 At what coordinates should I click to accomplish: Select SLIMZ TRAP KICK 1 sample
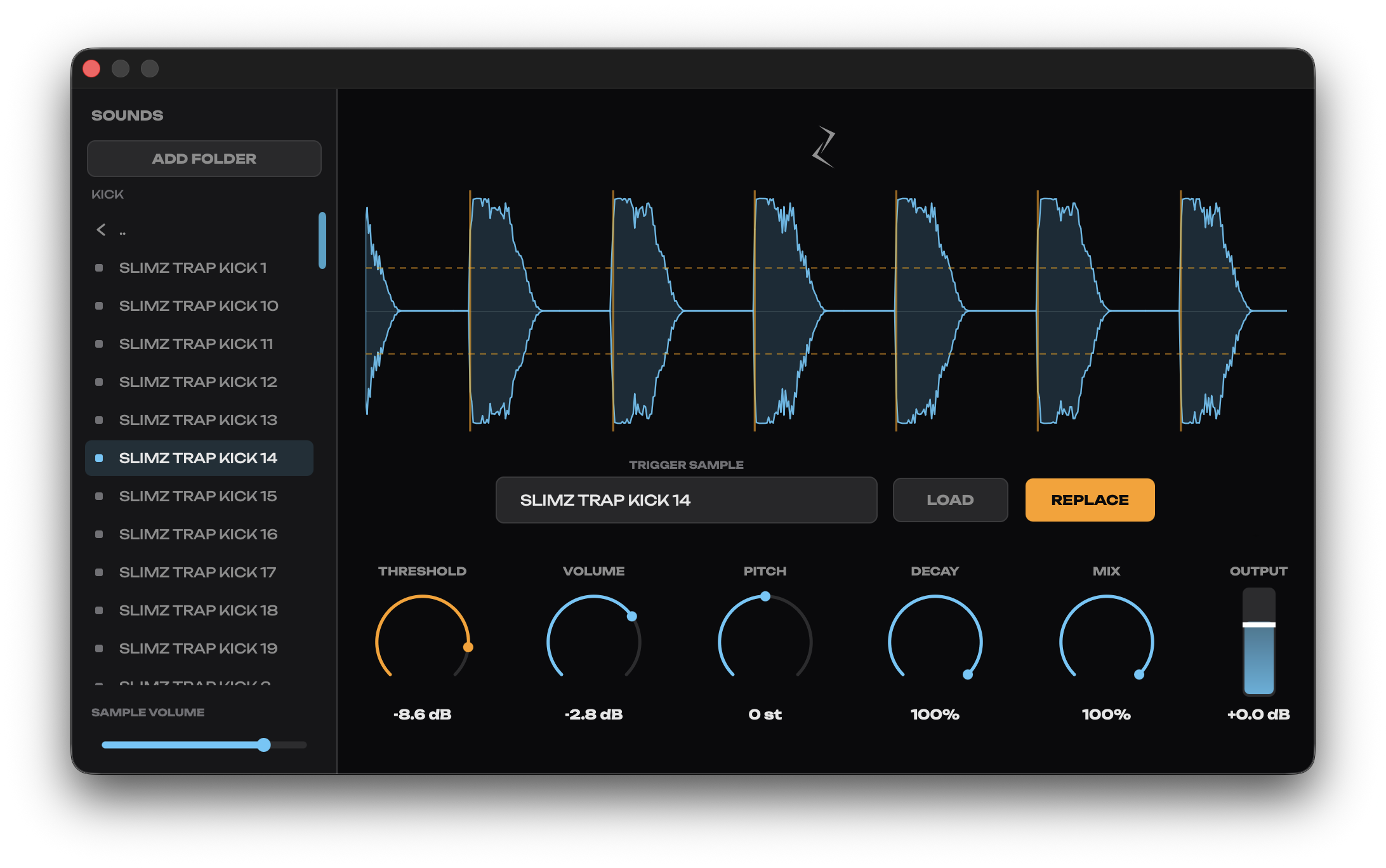click(x=199, y=268)
